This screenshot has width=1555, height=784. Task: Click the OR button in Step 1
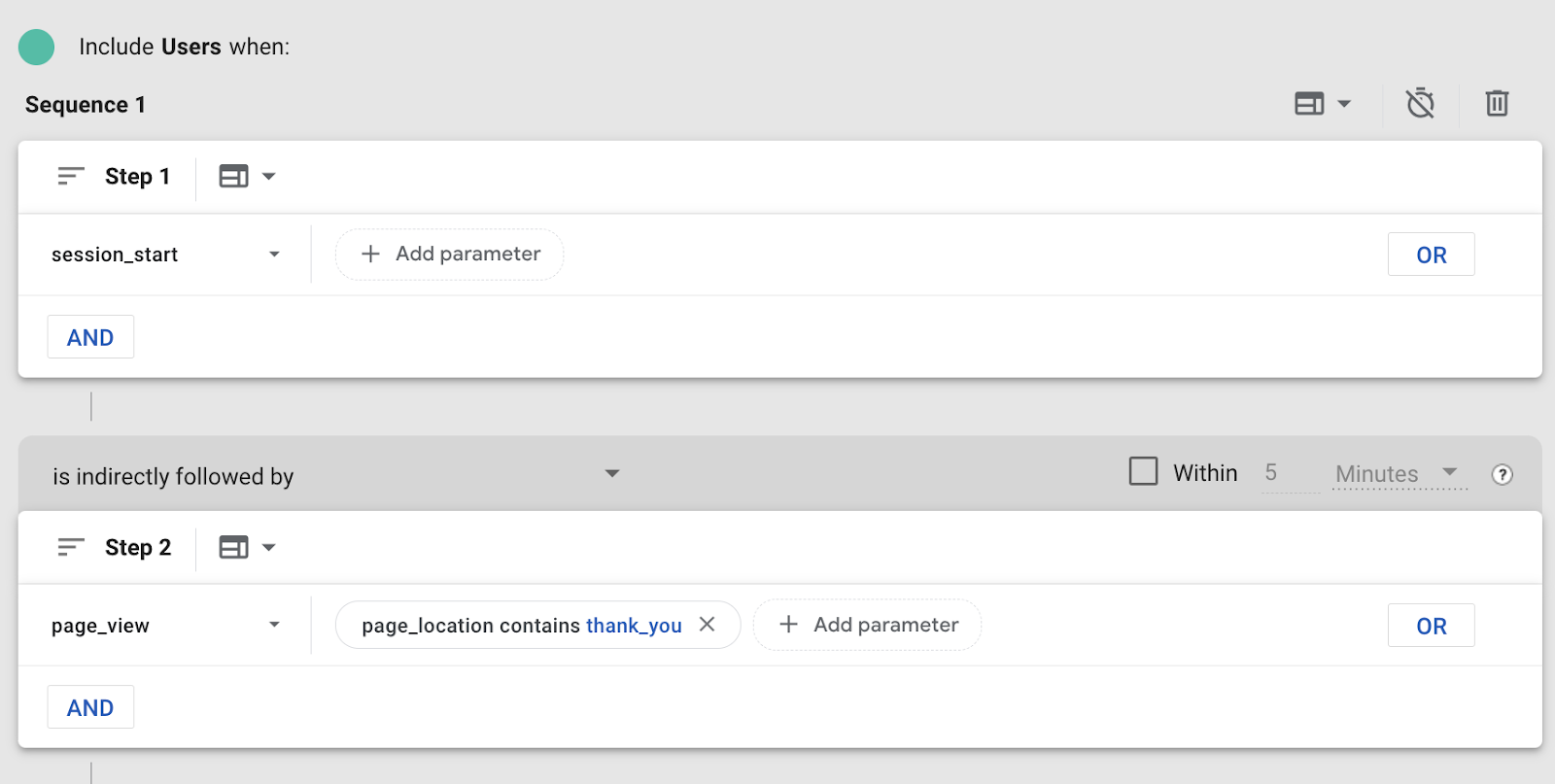point(1431,255)
